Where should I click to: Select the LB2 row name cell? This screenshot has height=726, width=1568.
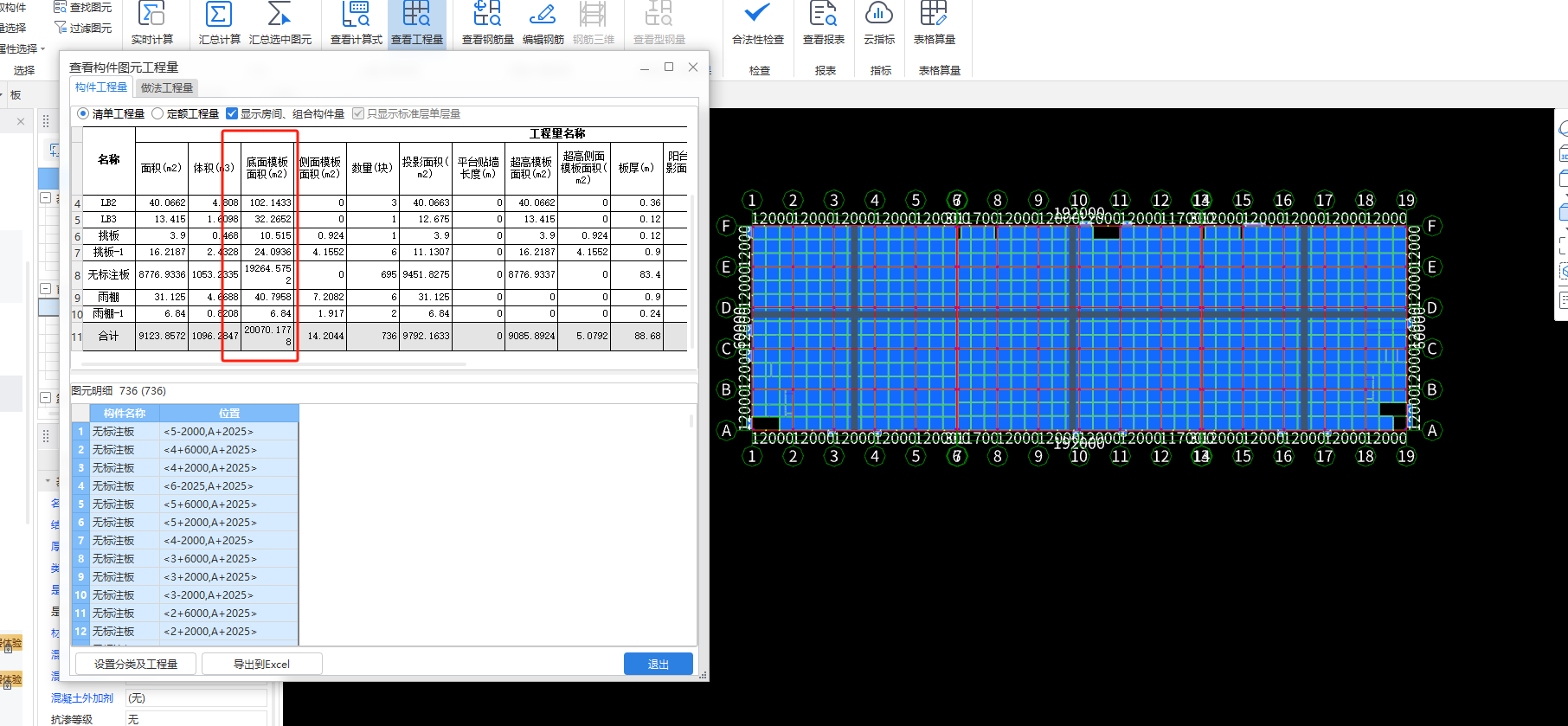(x=109, y=202)
